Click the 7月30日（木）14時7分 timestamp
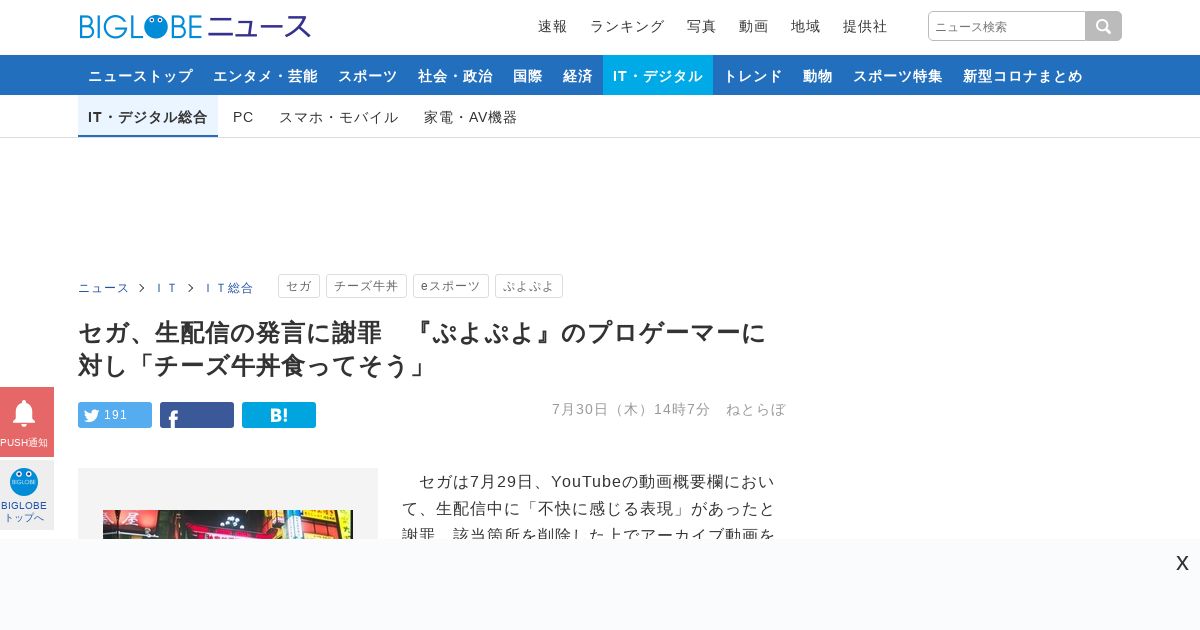This screenshot has width=1200, height=630. click(x=631, y=409)
